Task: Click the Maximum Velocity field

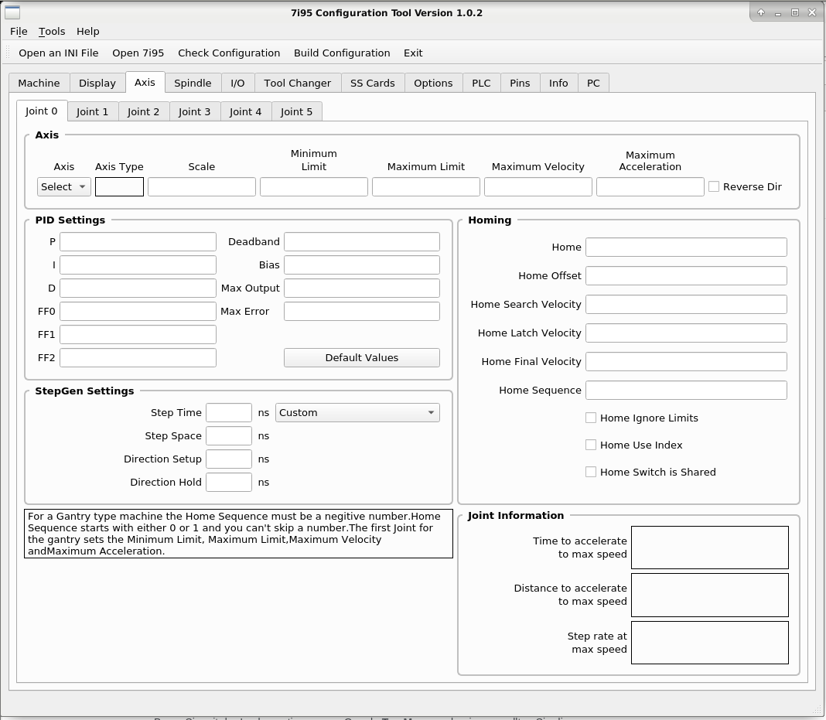Action: pos(538,187)
